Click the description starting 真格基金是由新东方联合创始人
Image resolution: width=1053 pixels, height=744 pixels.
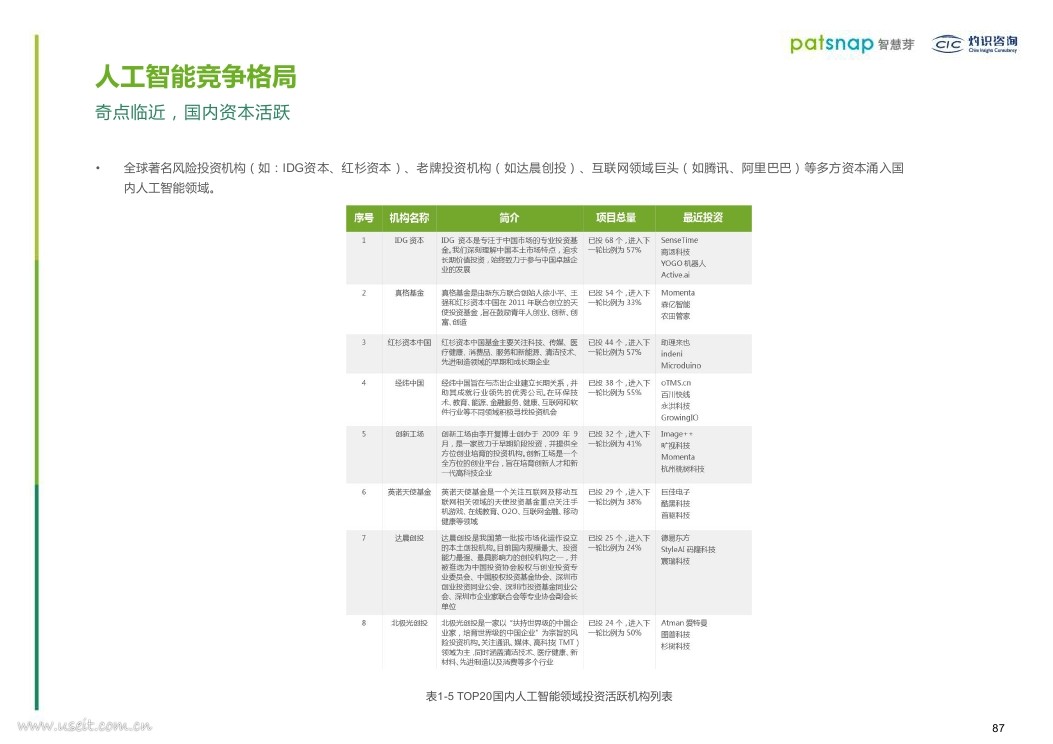pyautogui.click(x=509, y=308)
